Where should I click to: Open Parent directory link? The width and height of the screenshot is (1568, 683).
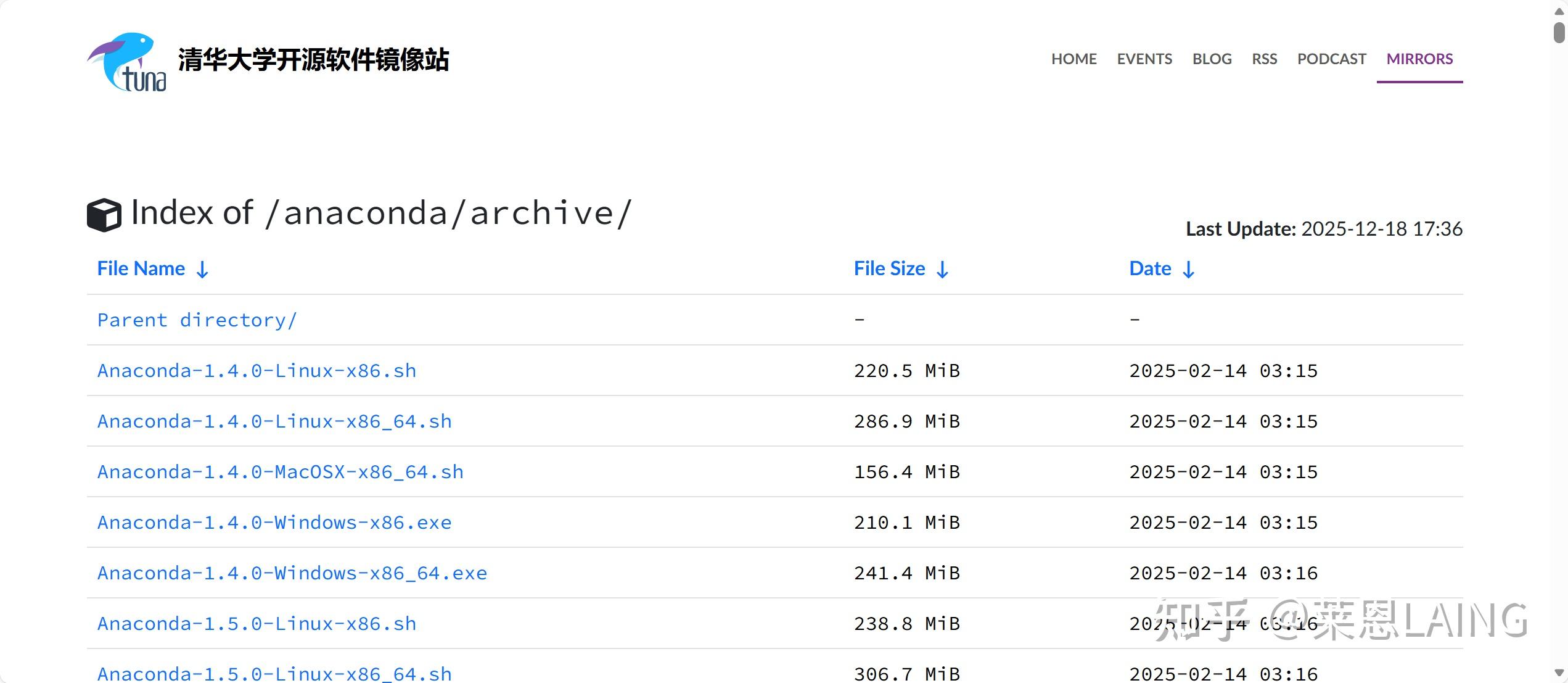pyautogui.click(x=197, y=320)
